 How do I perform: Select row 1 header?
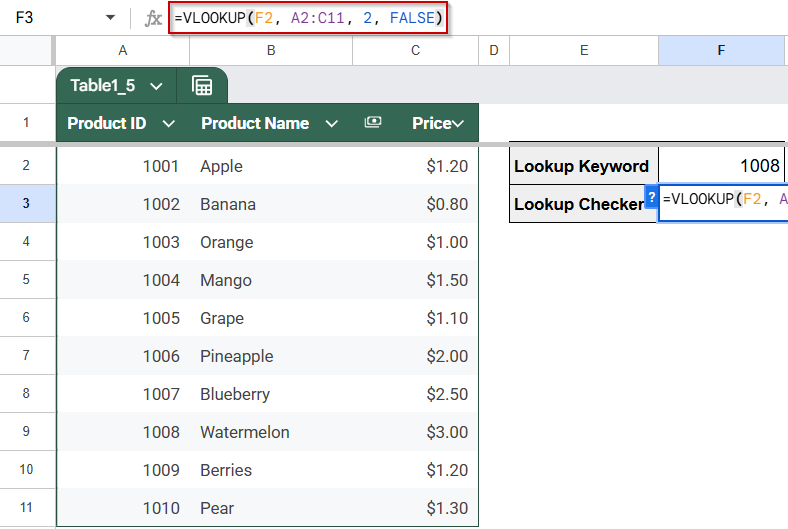tap(26, 123)
